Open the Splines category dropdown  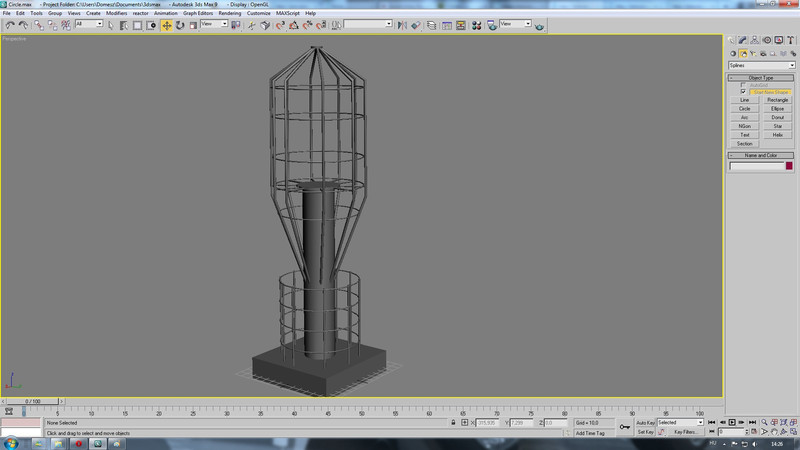click(x=761, y=65)
